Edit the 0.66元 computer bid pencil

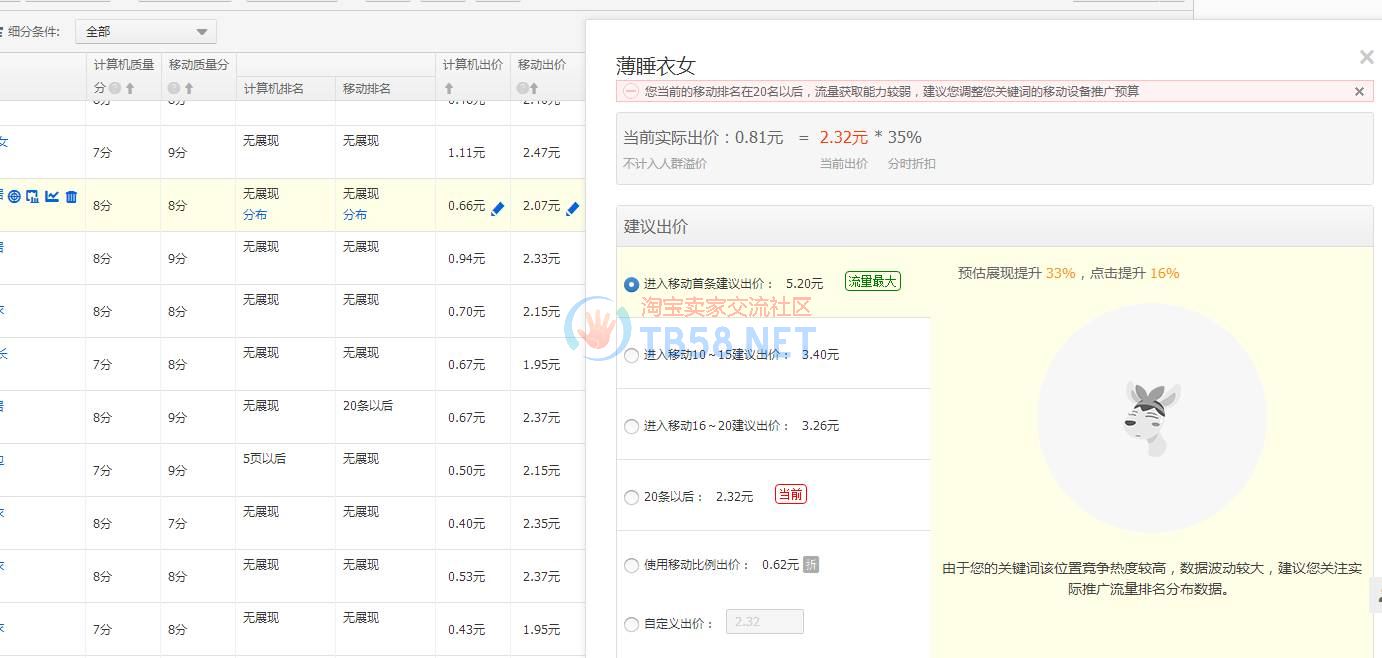click(x=497, y=208)
